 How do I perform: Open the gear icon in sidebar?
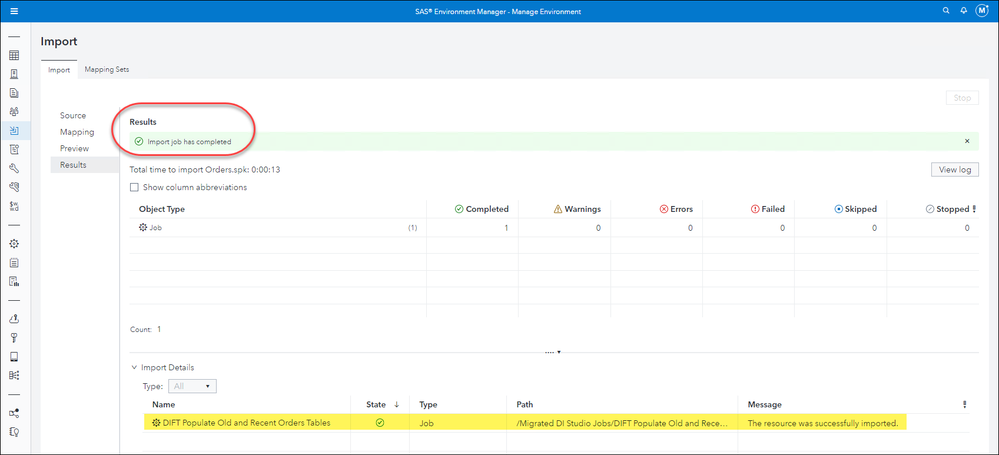tap(14, 243)
